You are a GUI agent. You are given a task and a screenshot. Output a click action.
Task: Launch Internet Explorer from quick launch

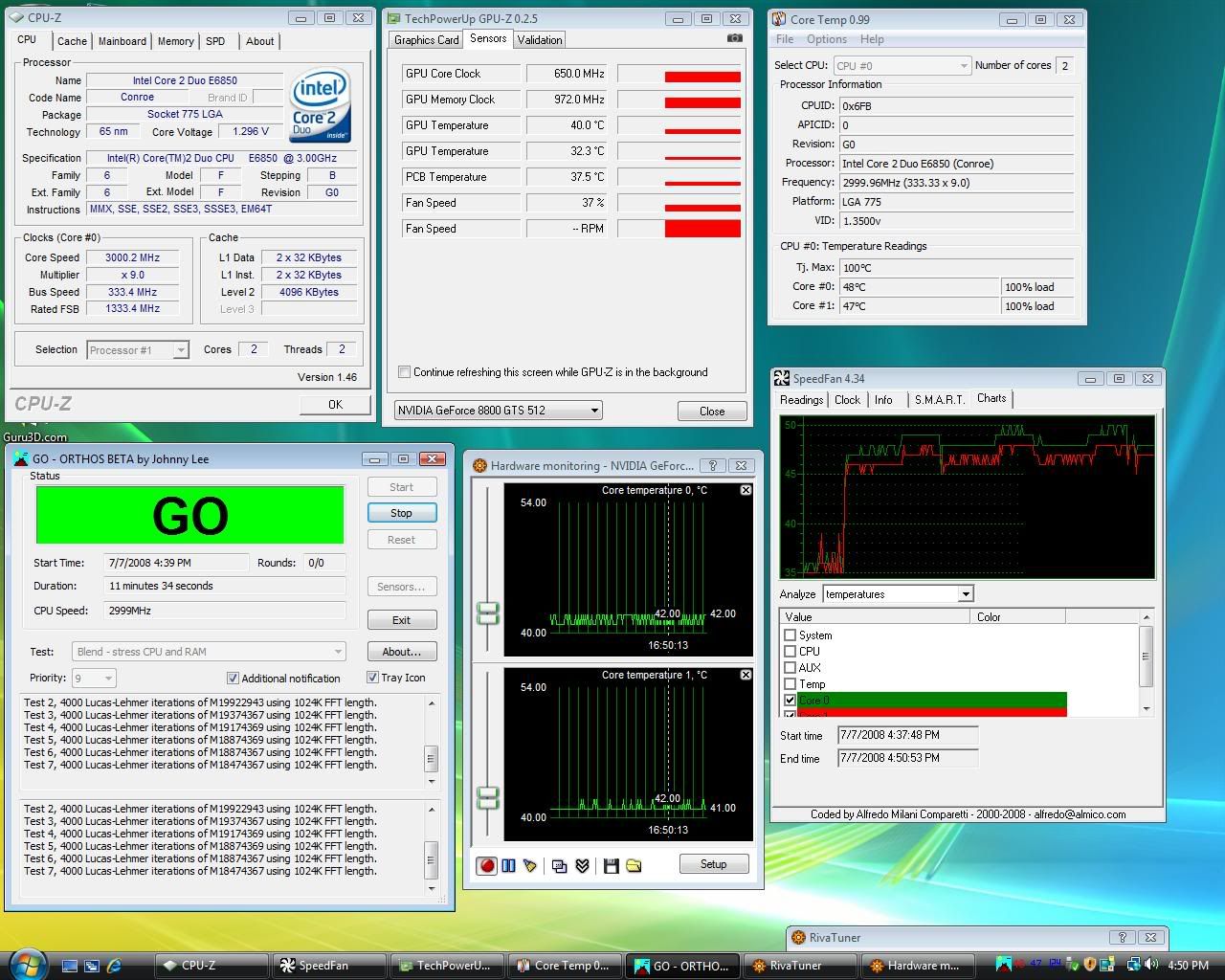click(x=115, y=966)
